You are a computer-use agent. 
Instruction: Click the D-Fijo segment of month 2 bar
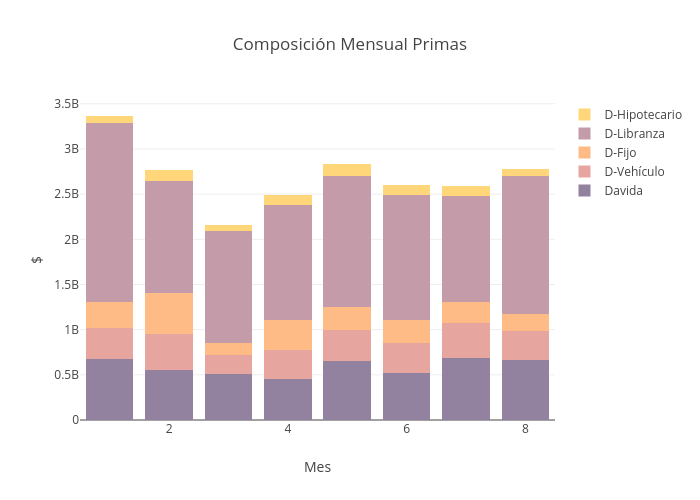tap(169, 313)
